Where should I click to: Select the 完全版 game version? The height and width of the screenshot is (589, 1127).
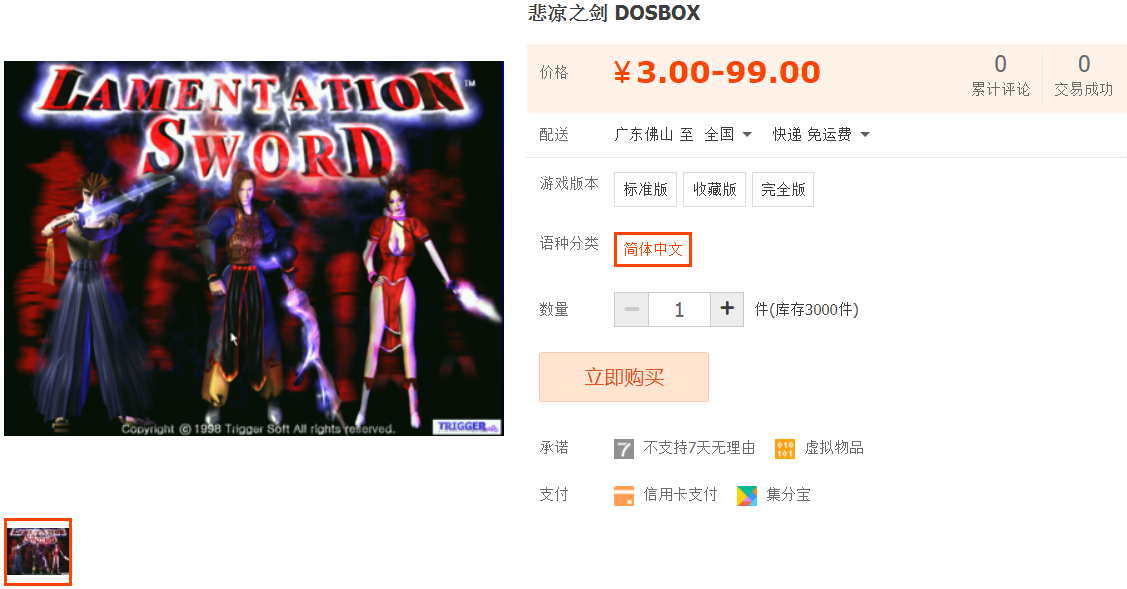coord(783,189)
